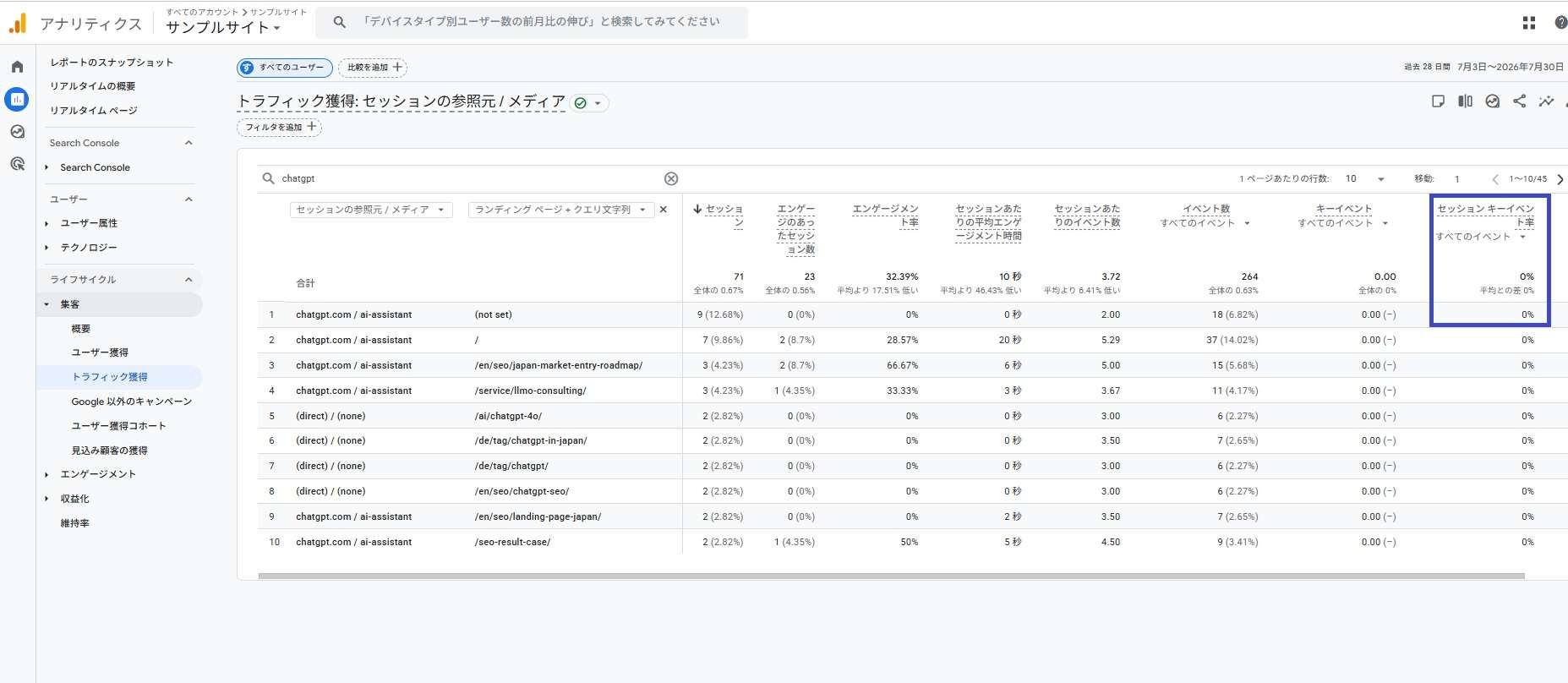Click the edit comparisons column icon

pyautogui.click(x=1465, y=101)
